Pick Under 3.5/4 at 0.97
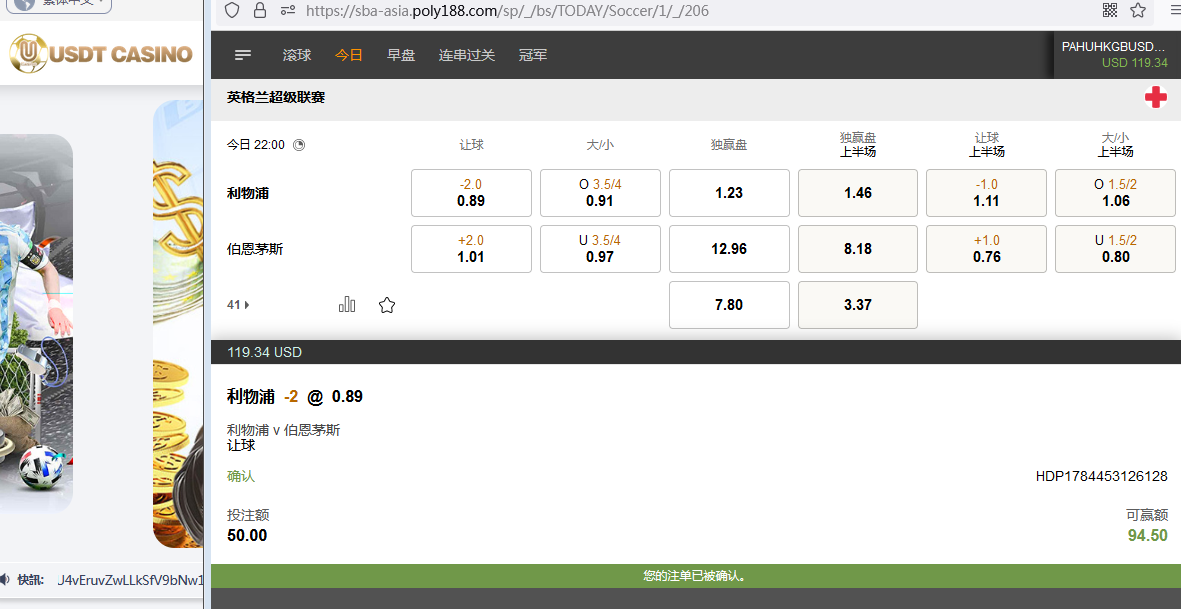The width and height of the screenshot is (1181, 609). 600,248
